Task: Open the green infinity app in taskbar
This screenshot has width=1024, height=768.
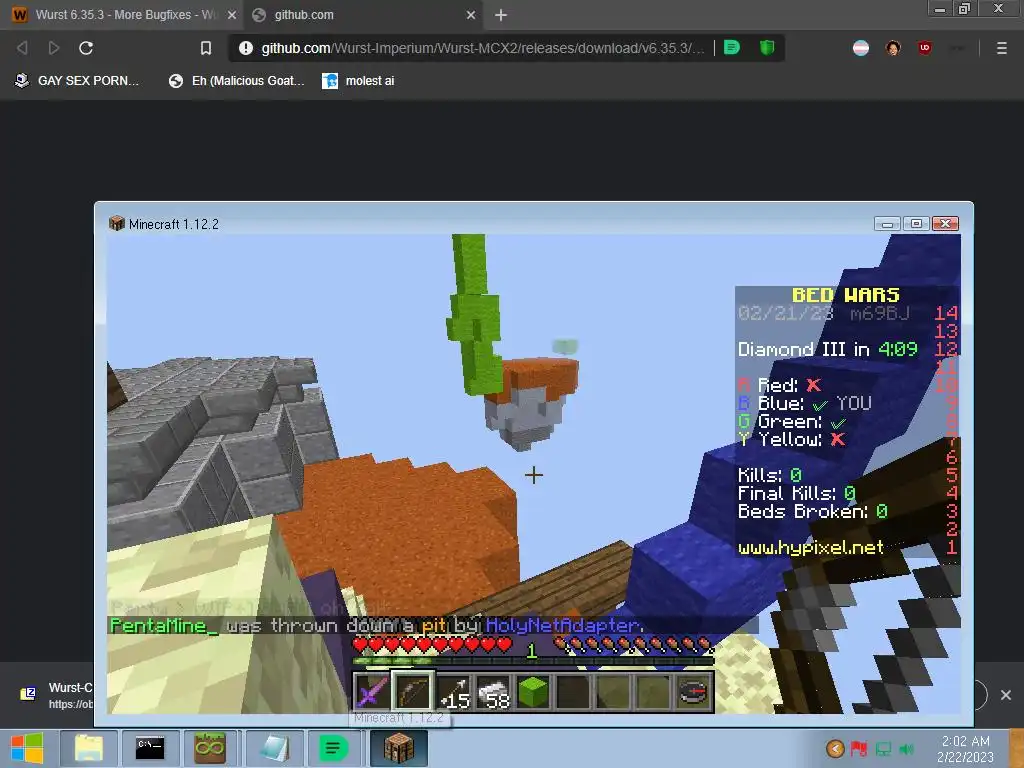Action: point(210,748)
